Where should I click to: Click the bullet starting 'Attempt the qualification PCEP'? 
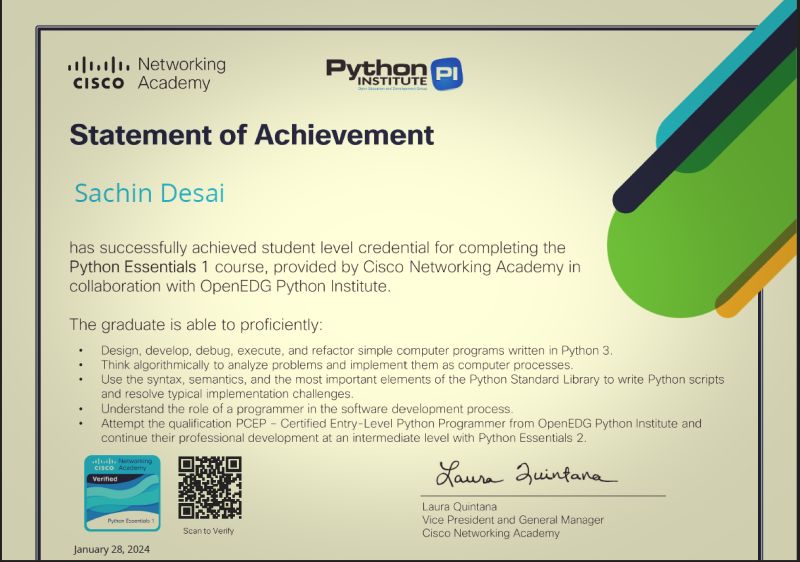[x=401, y=430]
